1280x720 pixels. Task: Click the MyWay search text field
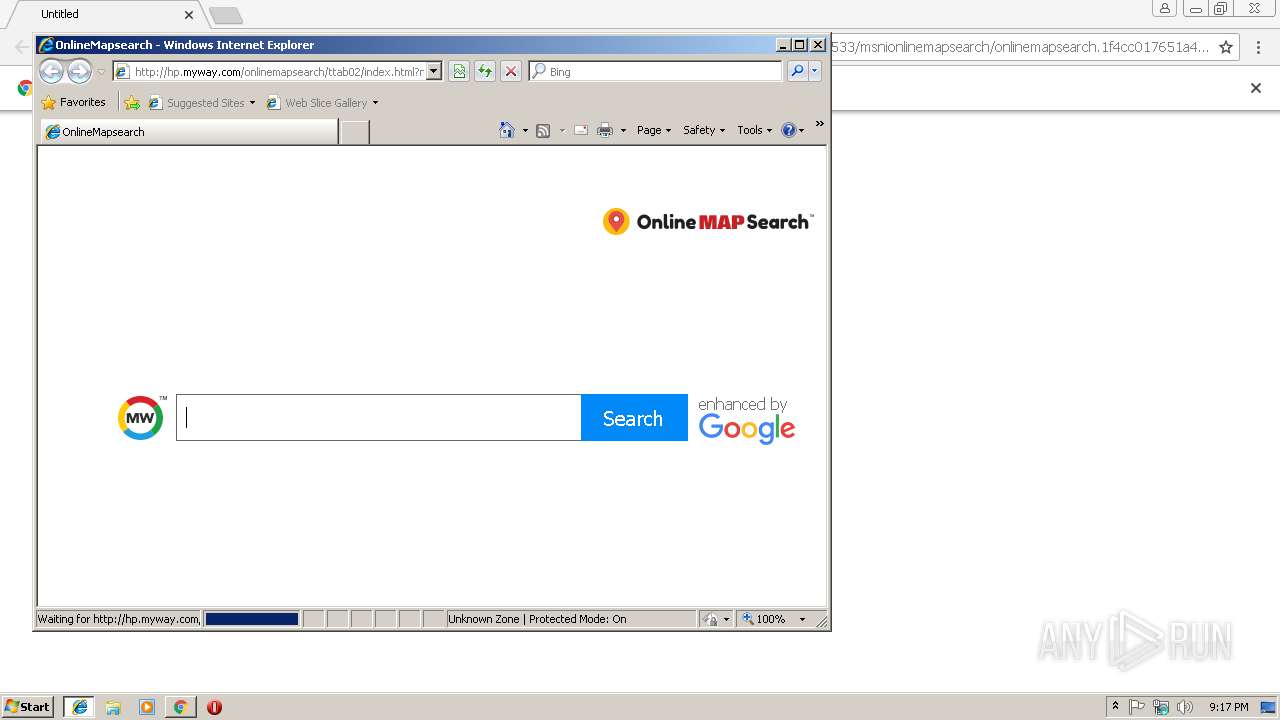[379, 418]
